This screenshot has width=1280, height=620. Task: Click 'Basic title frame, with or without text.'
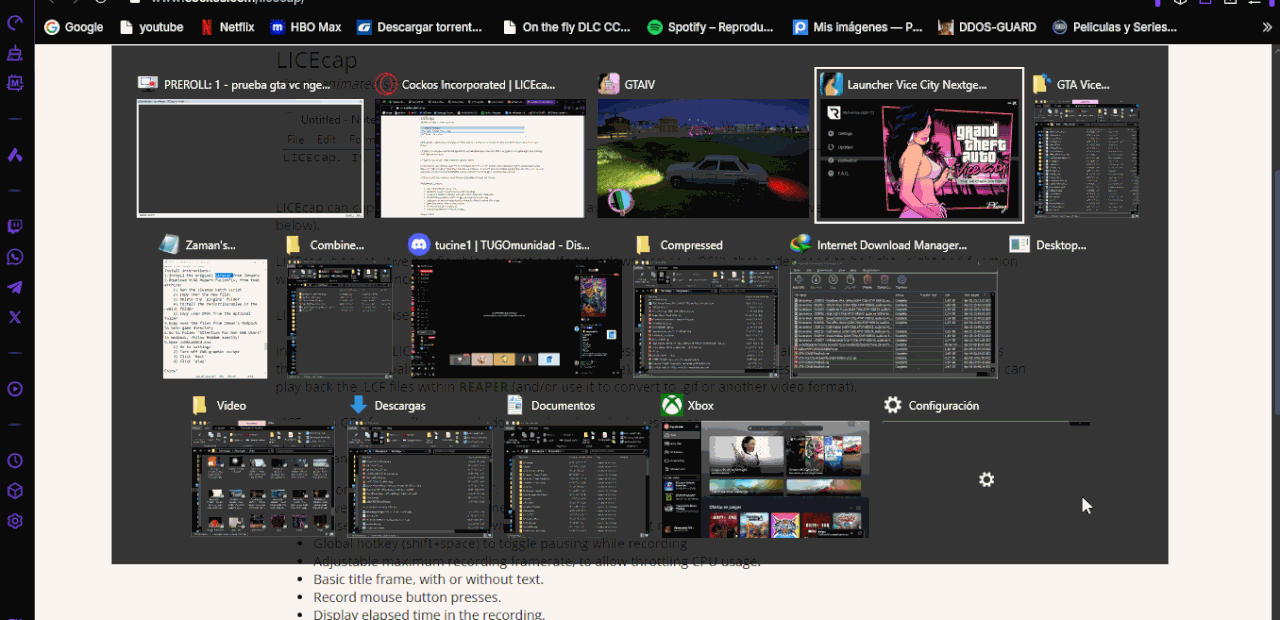[428, 579]
